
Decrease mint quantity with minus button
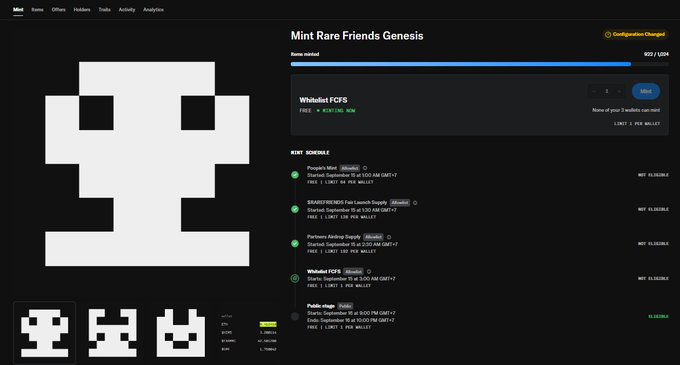point(594,91)
